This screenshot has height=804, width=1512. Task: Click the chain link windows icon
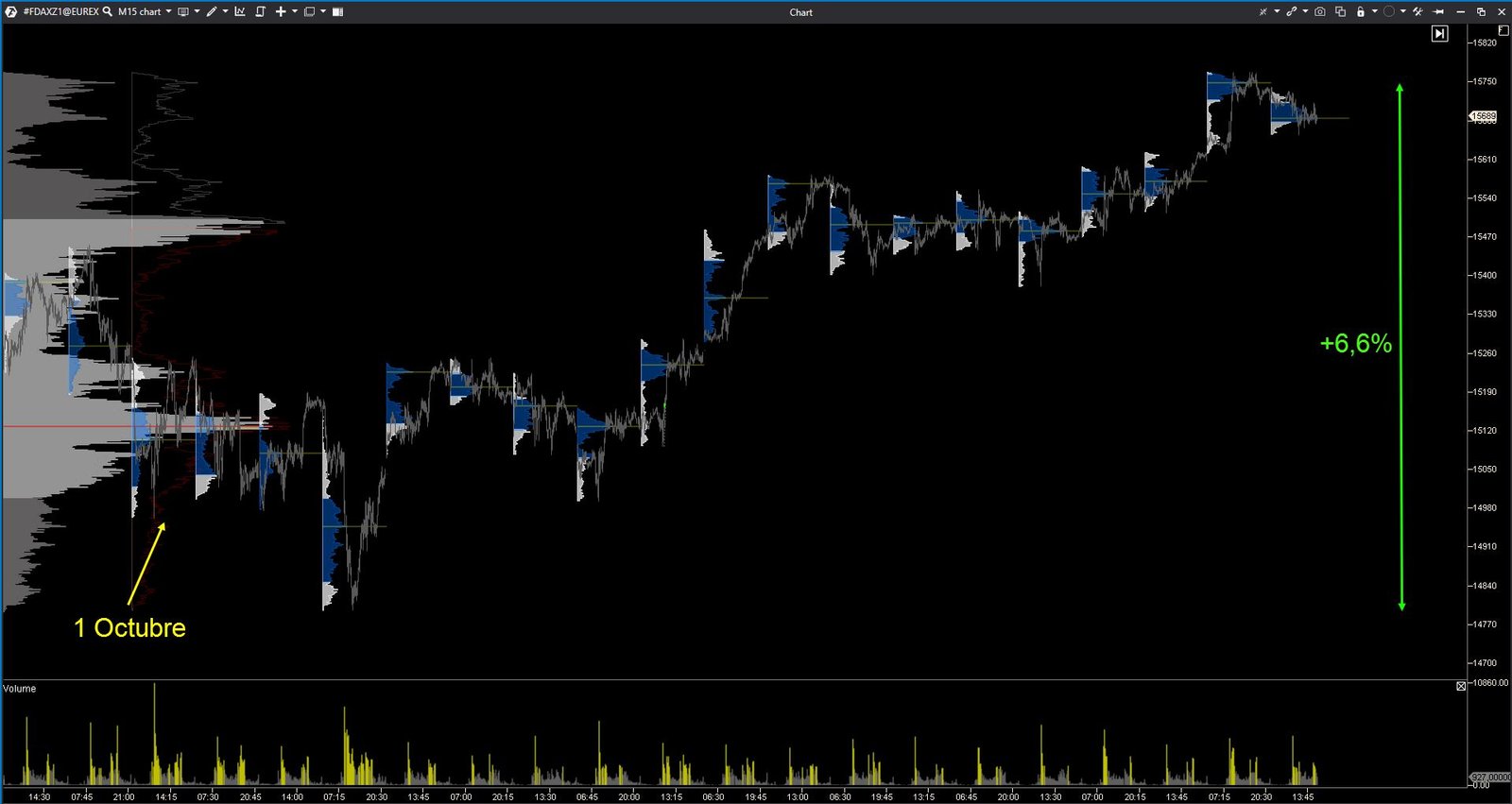click(1292, 11)
